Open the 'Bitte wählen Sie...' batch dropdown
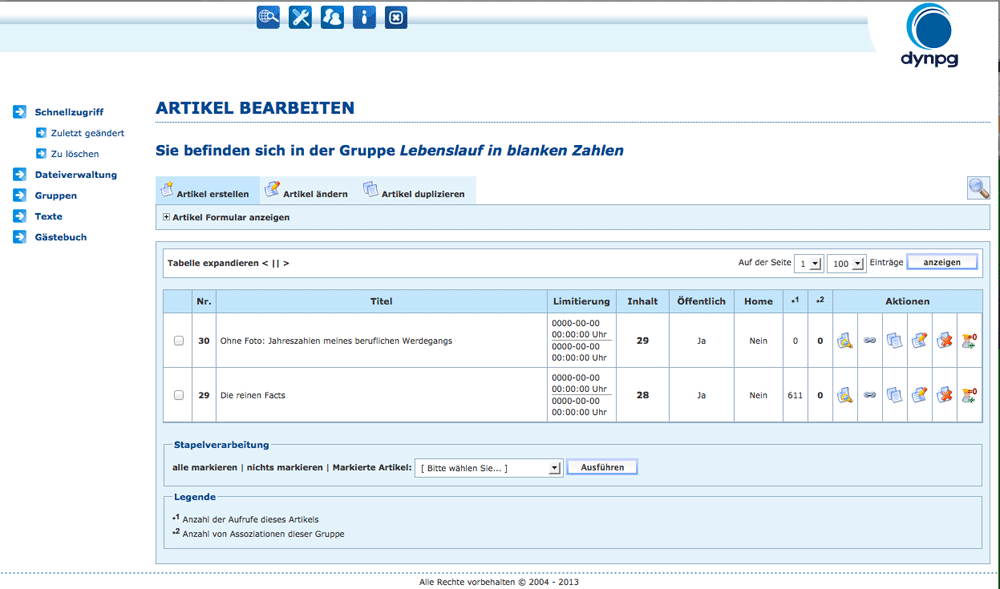The width and height of the screenshot is (1000, 589). tap(490, 467)
